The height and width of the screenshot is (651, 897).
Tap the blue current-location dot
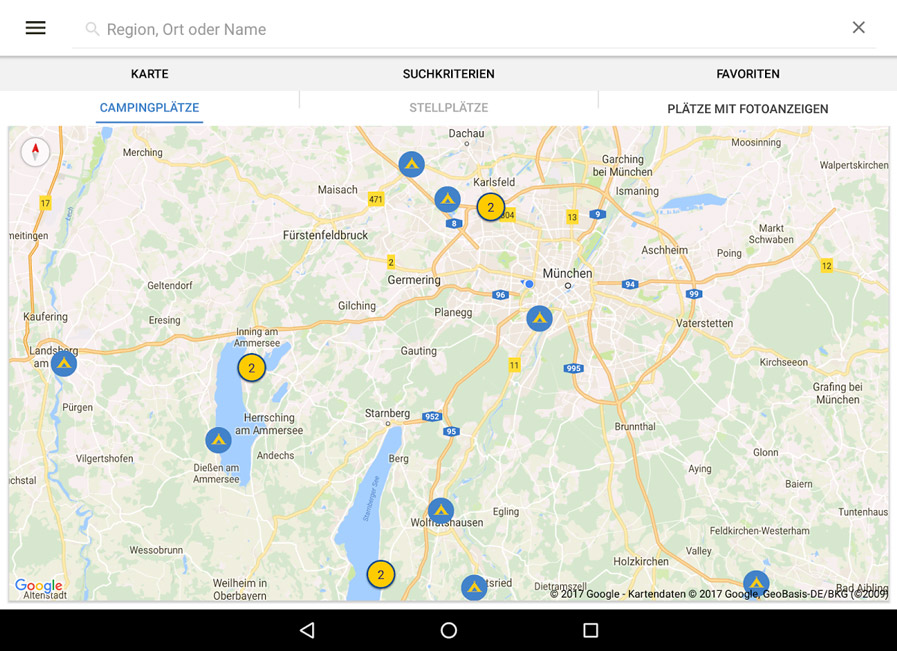[529, 284]
